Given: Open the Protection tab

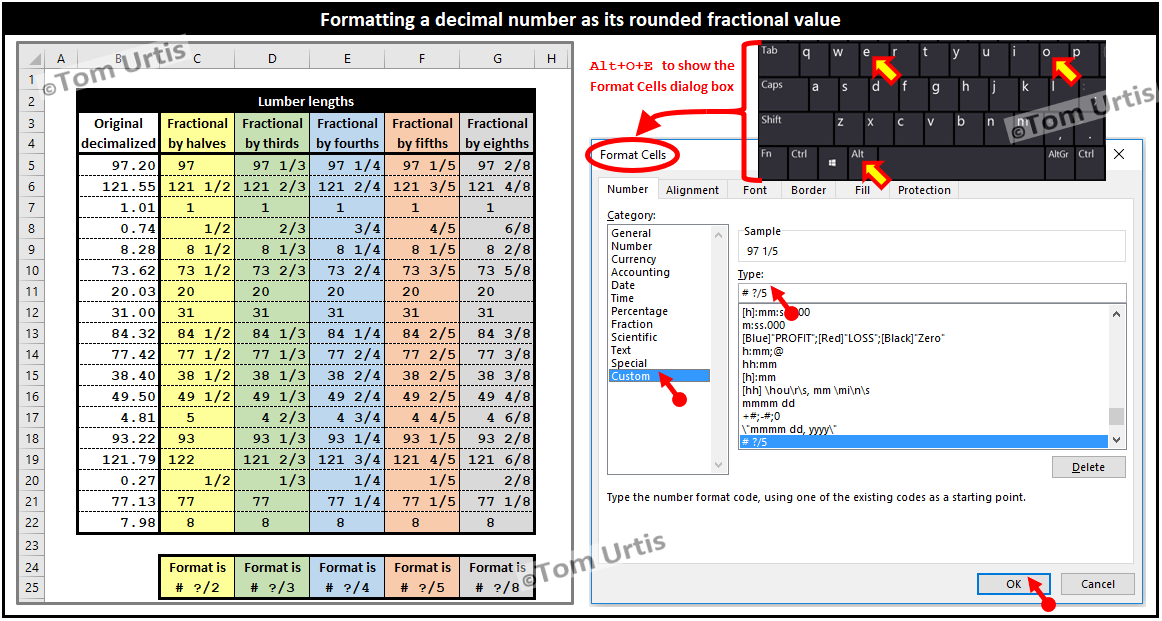Looking at the screenshot, I should point(923,190).
